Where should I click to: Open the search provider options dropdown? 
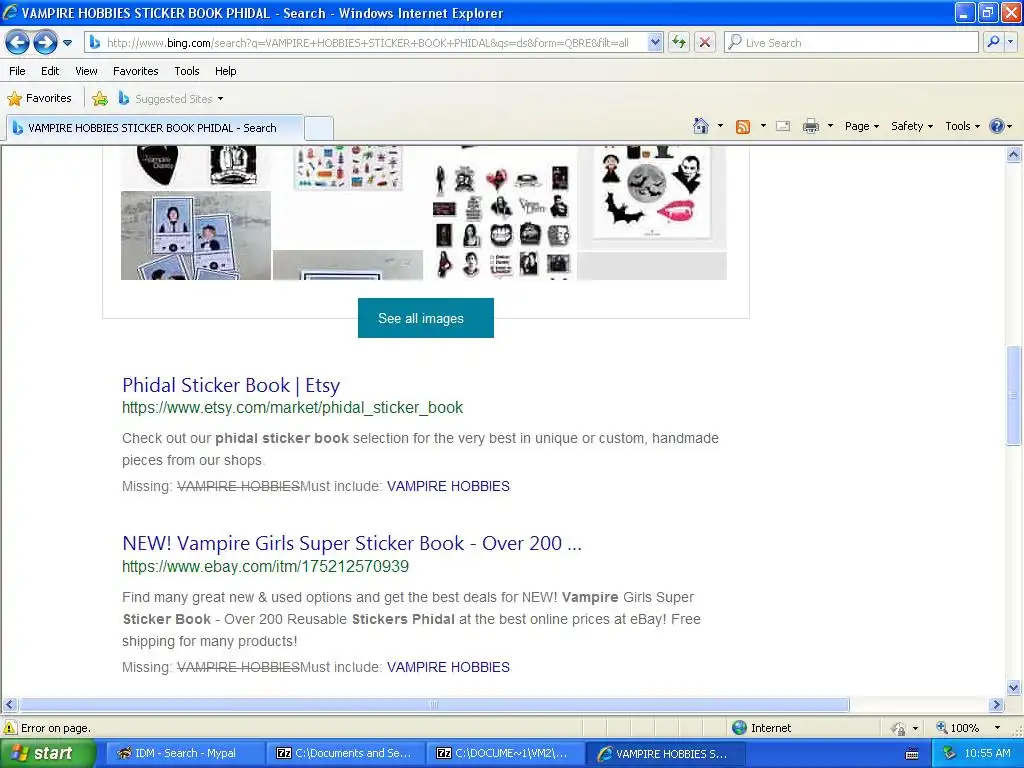coord(1010,43)
